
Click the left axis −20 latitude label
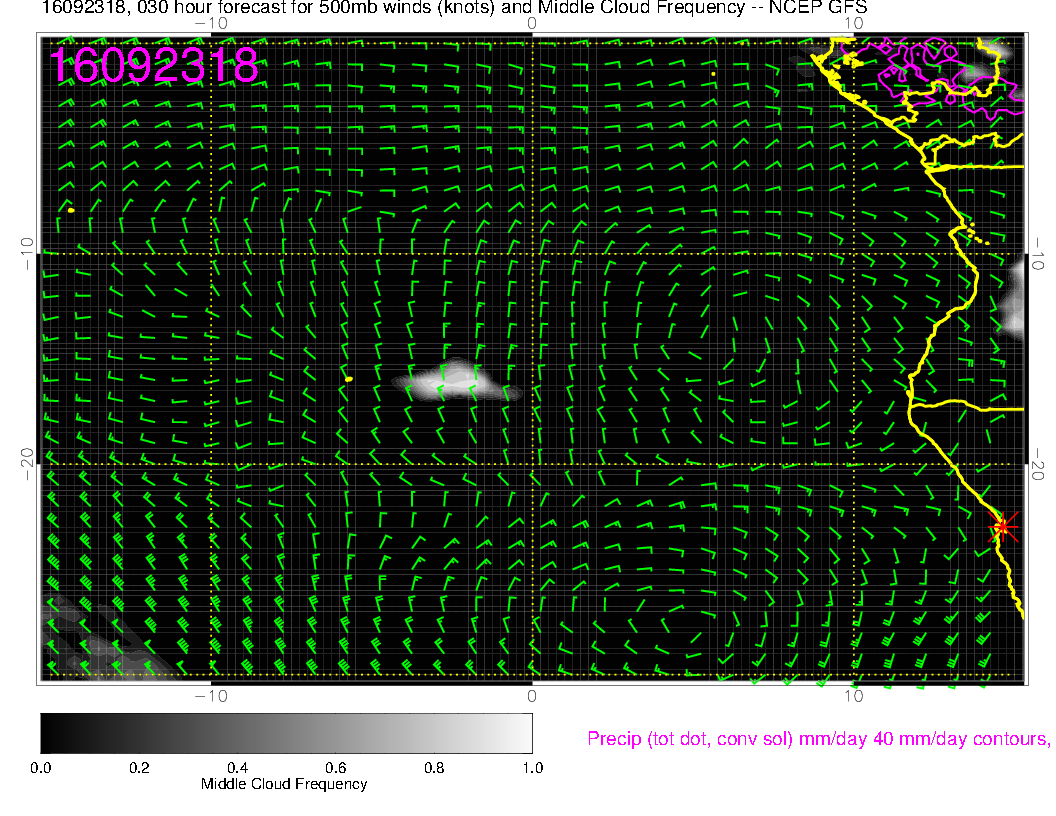(x=26, y=463)
